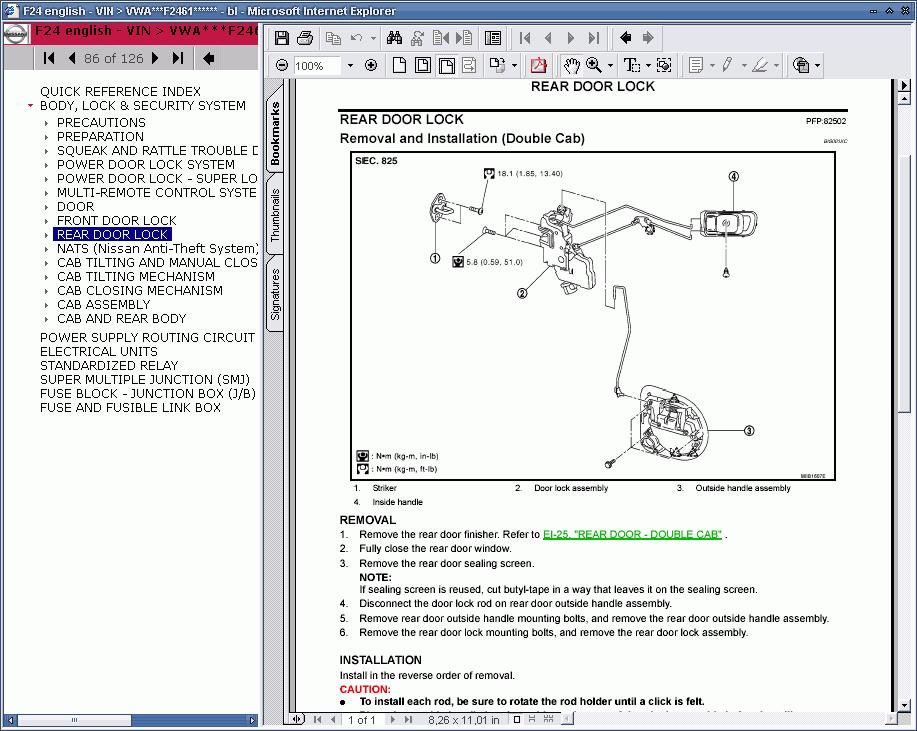Expand the DOOR tree node
The width and height of the screenshot is (917, 731).
(46, 207)
